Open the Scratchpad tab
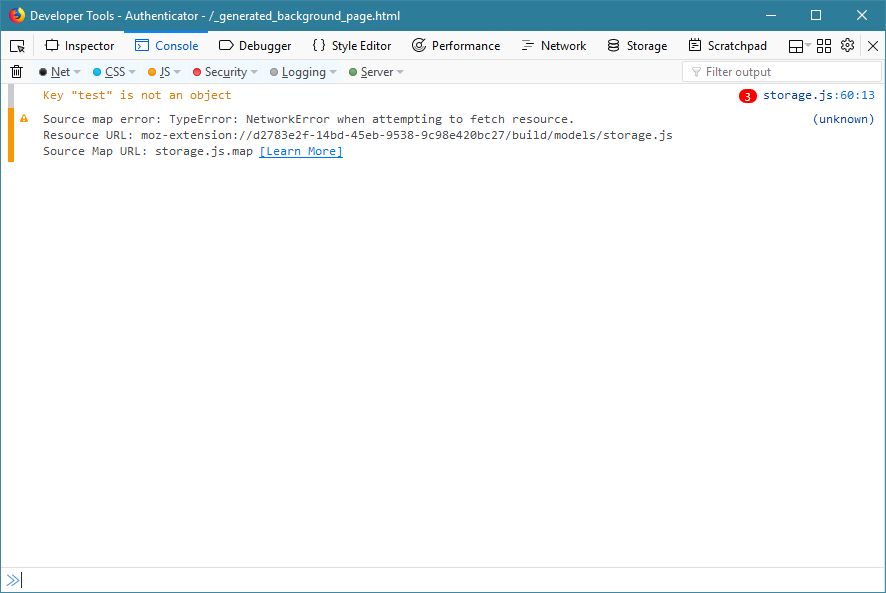886x593 pixels. [x=728, y=46]
